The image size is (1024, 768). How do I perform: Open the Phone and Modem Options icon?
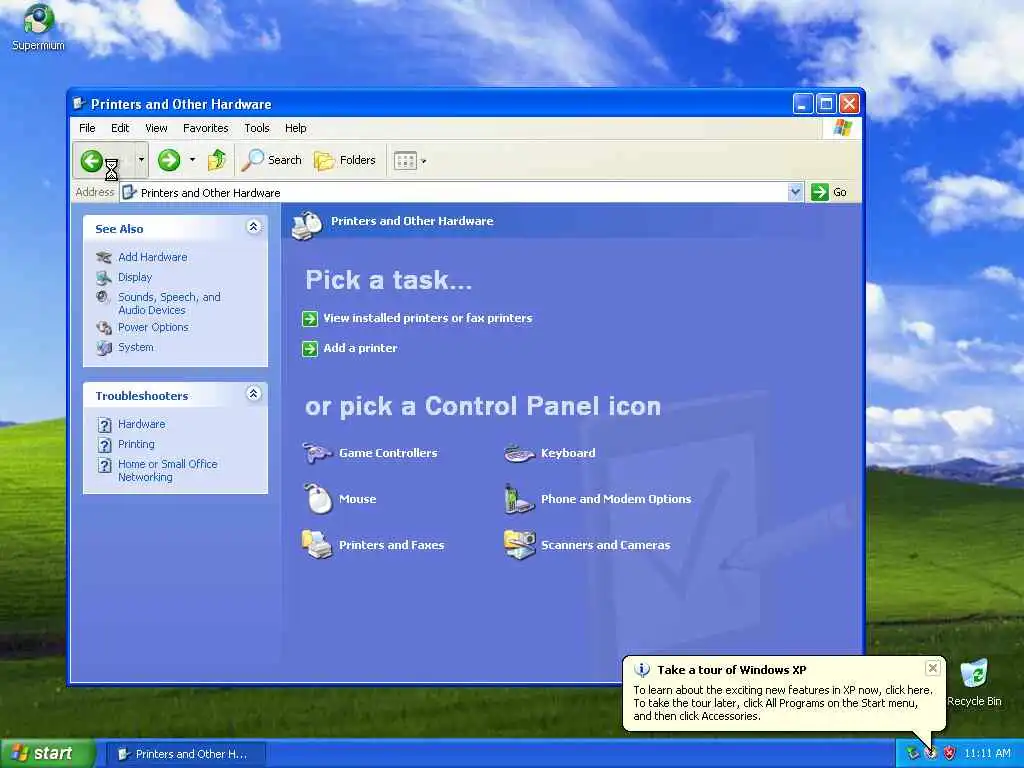pyautogui.click(x=519, y=499)
